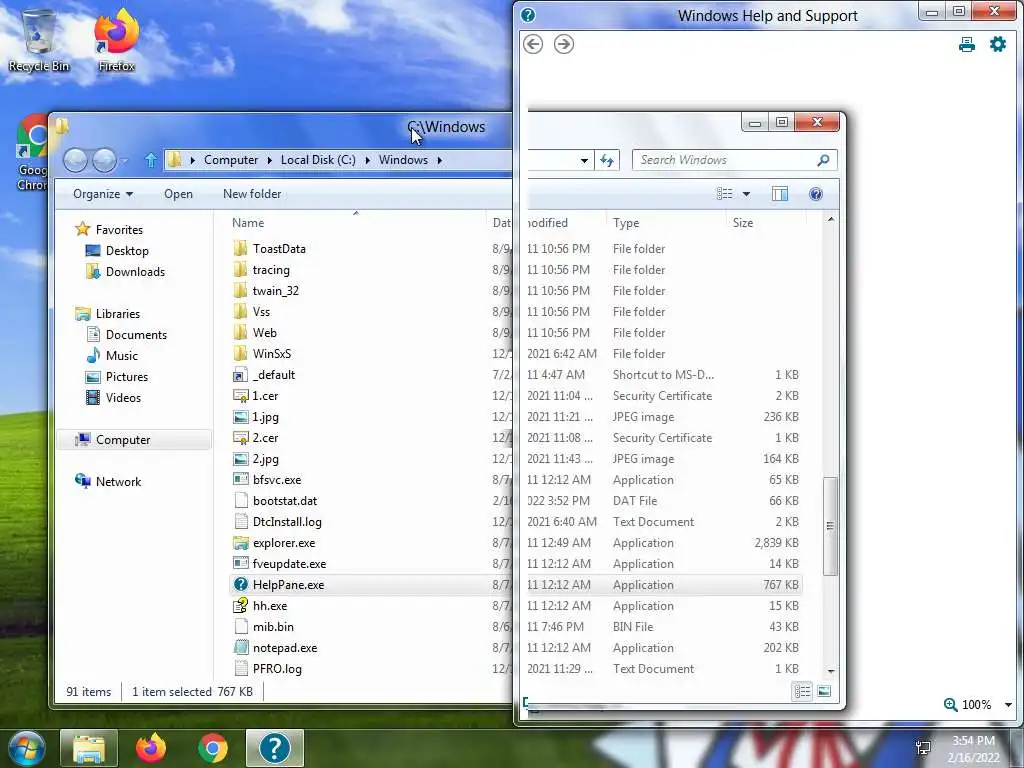Click the scrollbar up arrow in file list

pyautogui.click(x=831, y=219)
